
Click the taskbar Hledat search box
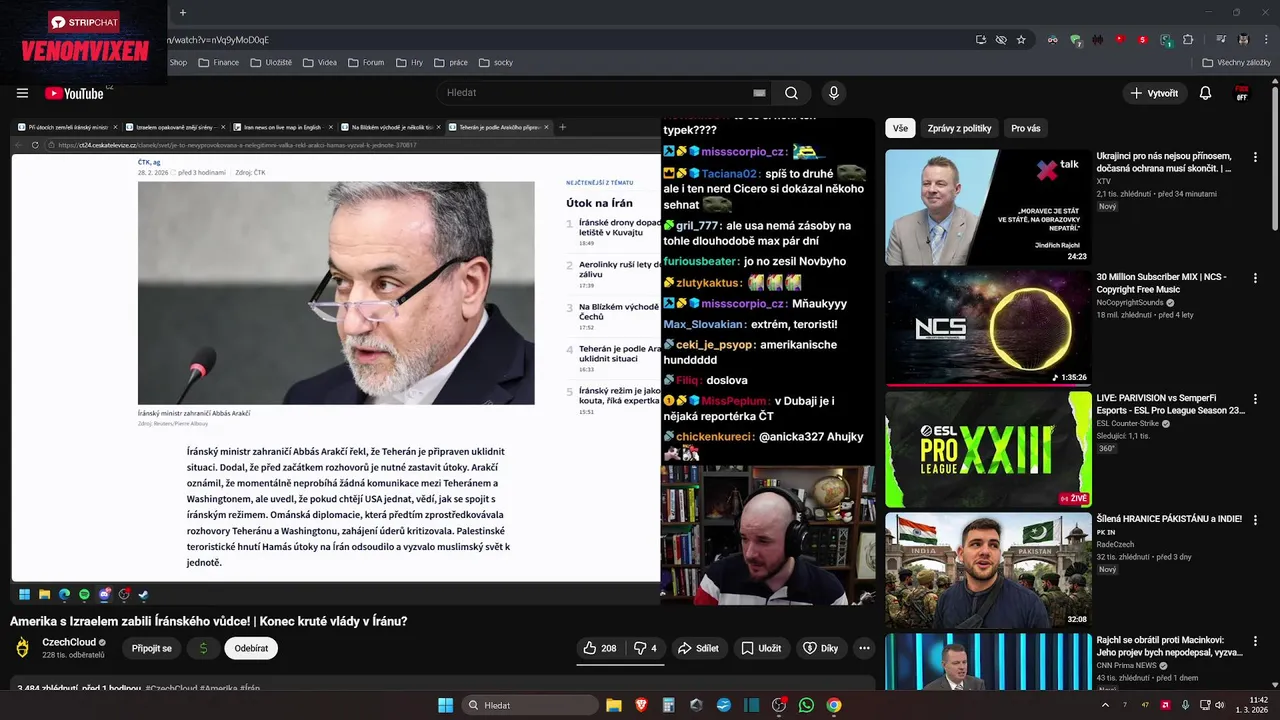(530, 705)
